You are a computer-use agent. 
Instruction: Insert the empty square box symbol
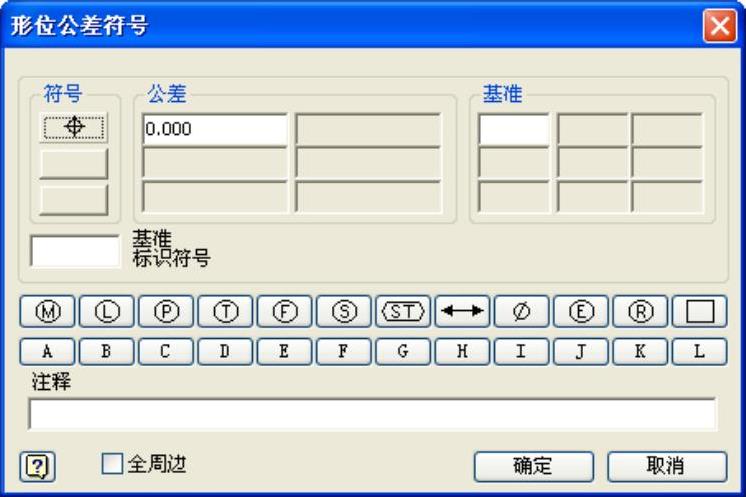click(700, 312)
